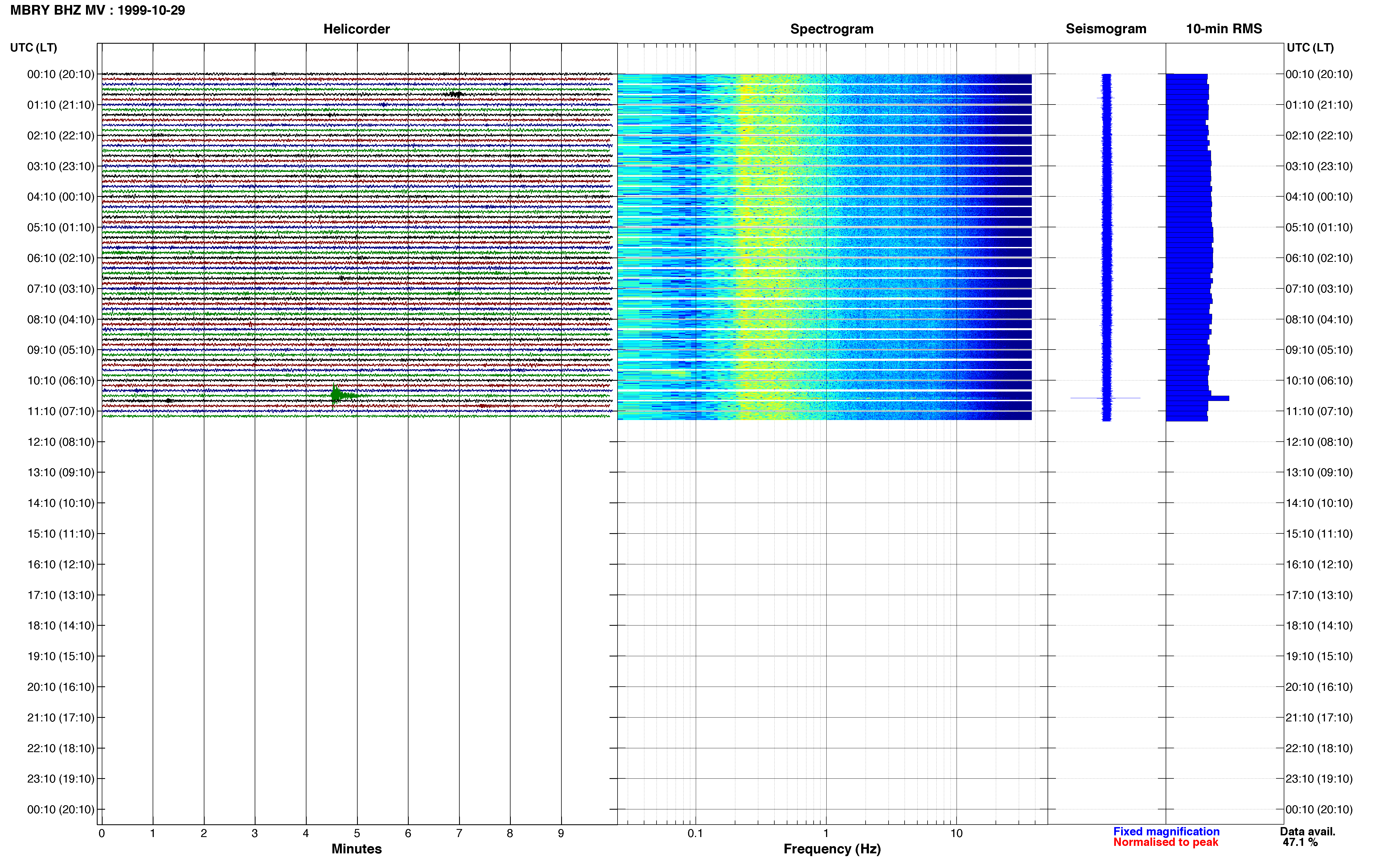Click the left '03:10 (23:10)' time label
Image resolution: width=1388 pixels, height=868 pixels.
[61, 166]
